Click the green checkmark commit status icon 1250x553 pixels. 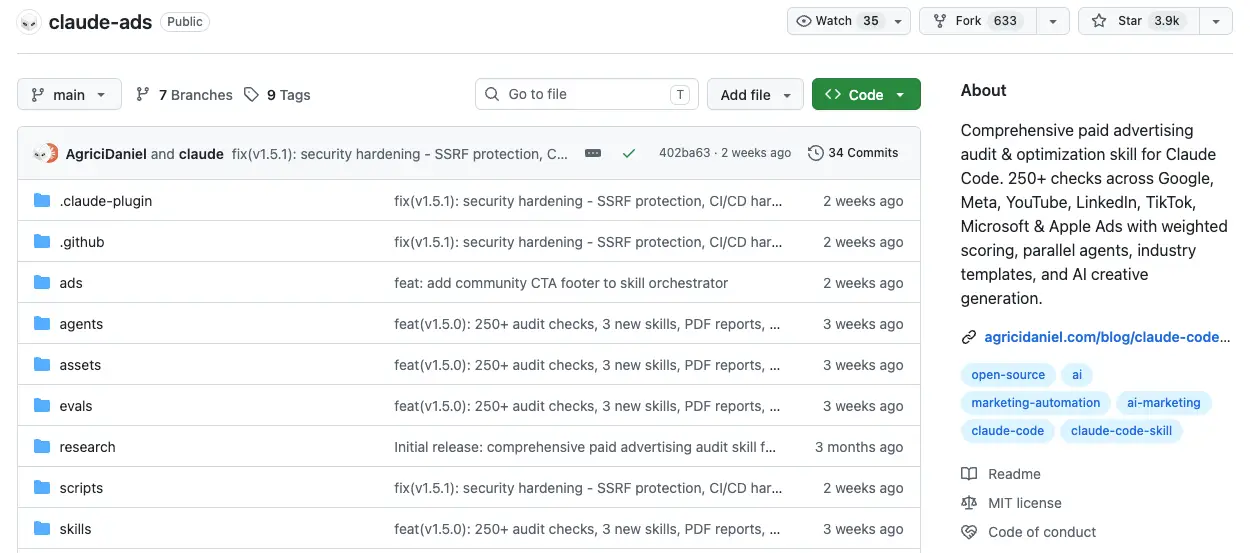628,153
